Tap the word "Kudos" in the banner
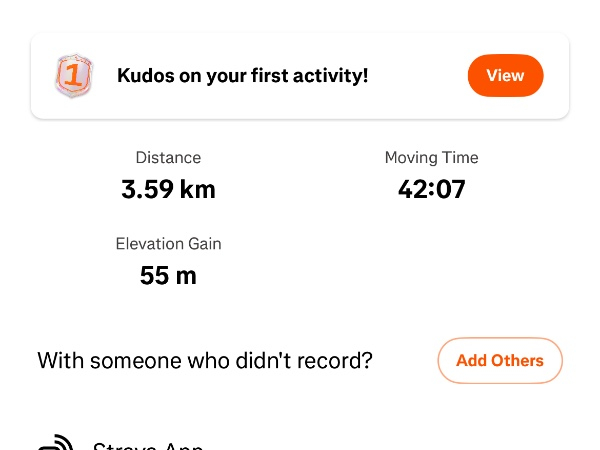 tap(145, 75)
